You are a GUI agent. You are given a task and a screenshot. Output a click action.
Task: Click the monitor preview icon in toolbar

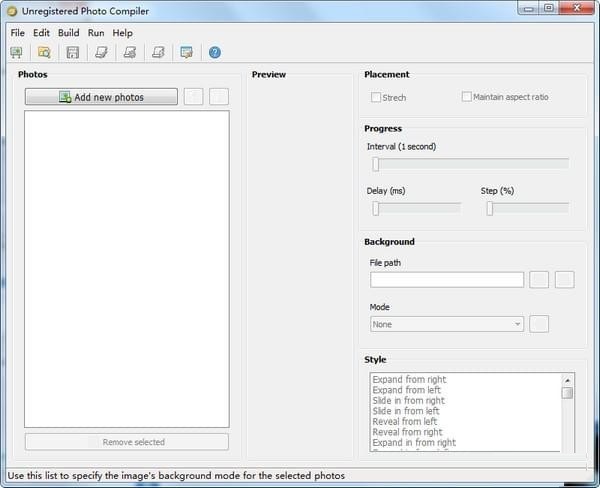[187, 52]
